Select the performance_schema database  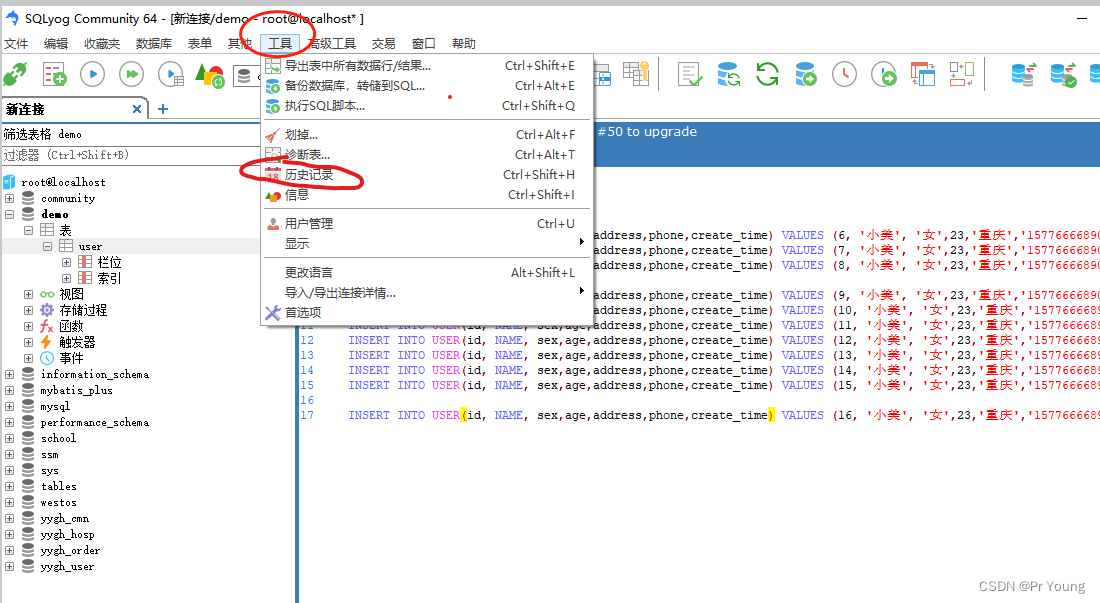tap(95, 423)
